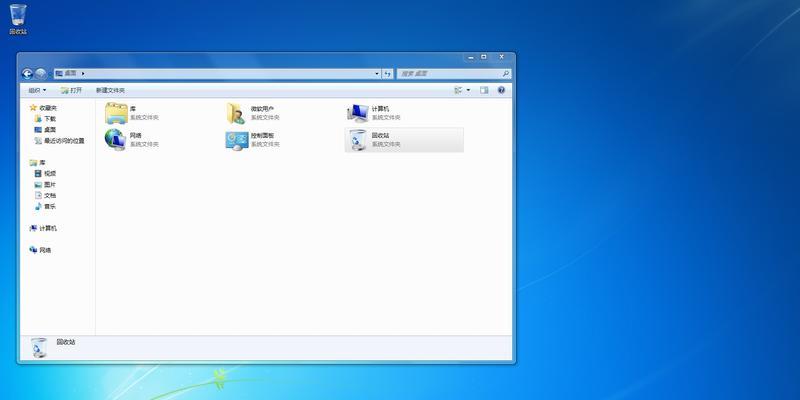
Task: Change the view with the view icon
Action: pos(458,90)
